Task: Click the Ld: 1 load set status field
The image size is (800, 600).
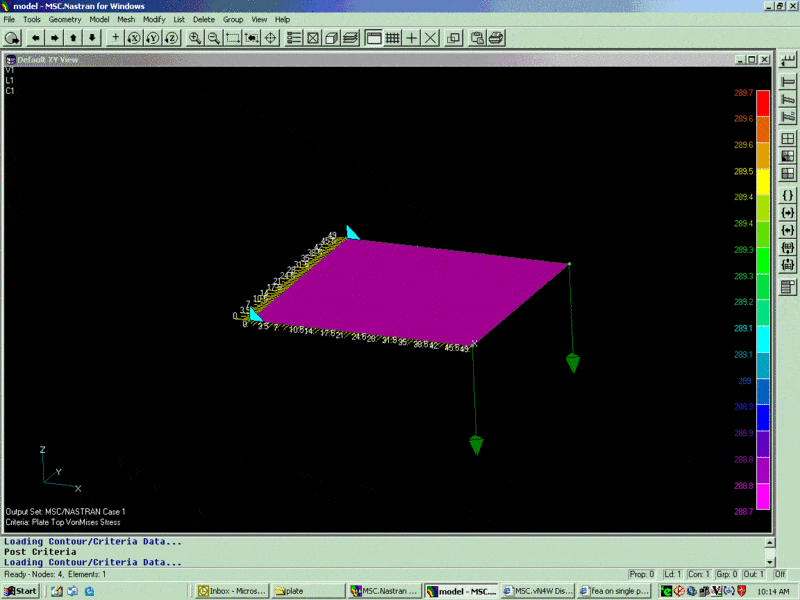Action: [671, 574]
